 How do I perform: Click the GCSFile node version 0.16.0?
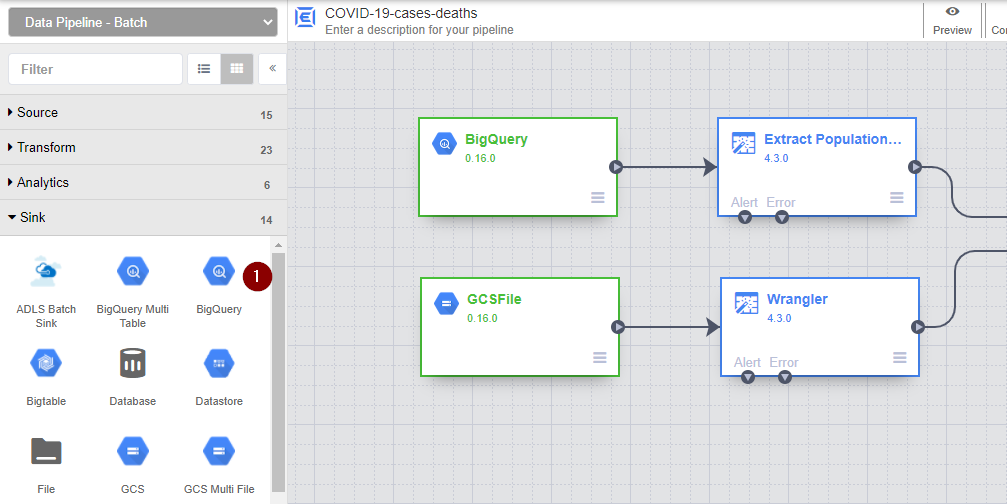click(x=482, y=318)
